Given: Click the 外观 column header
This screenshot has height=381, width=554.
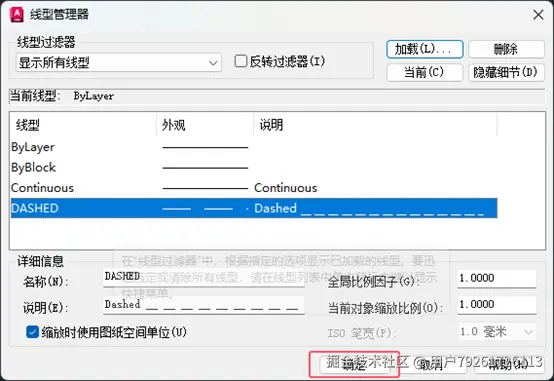Looking at the screenshot, I should (x=205, y=125).
